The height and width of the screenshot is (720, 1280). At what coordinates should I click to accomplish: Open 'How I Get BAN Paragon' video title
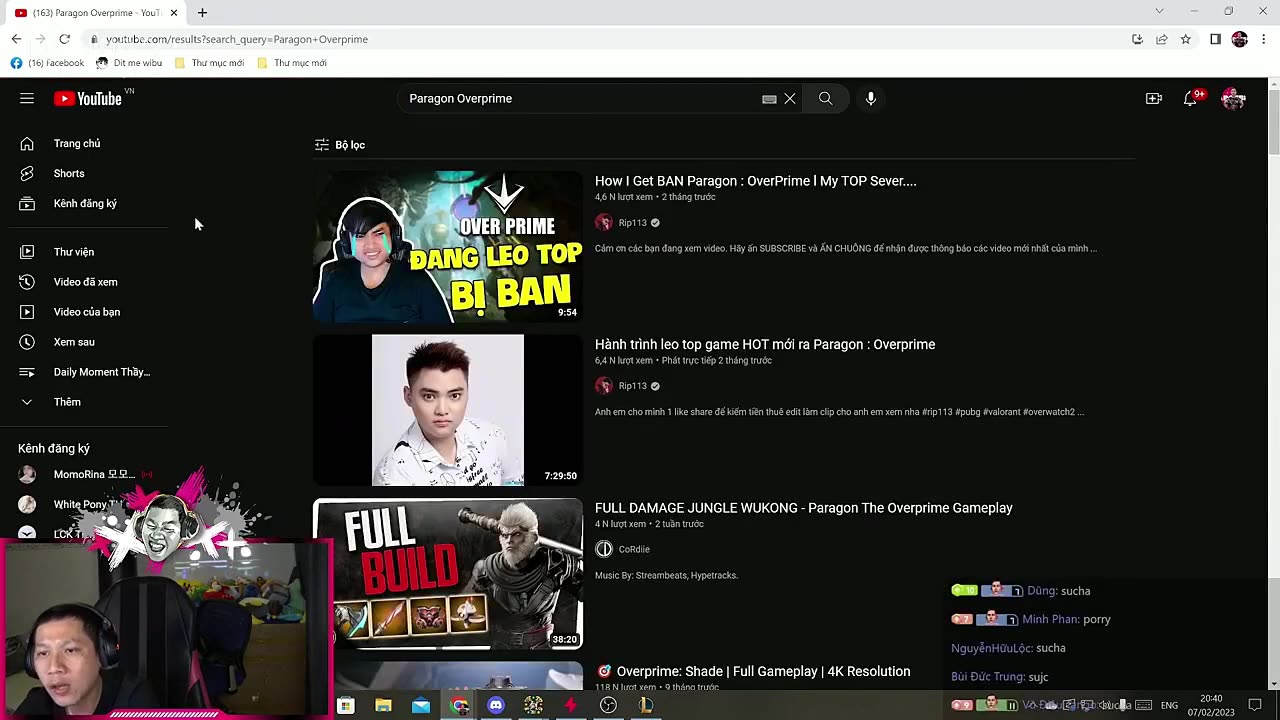click(x=755, y=181)
